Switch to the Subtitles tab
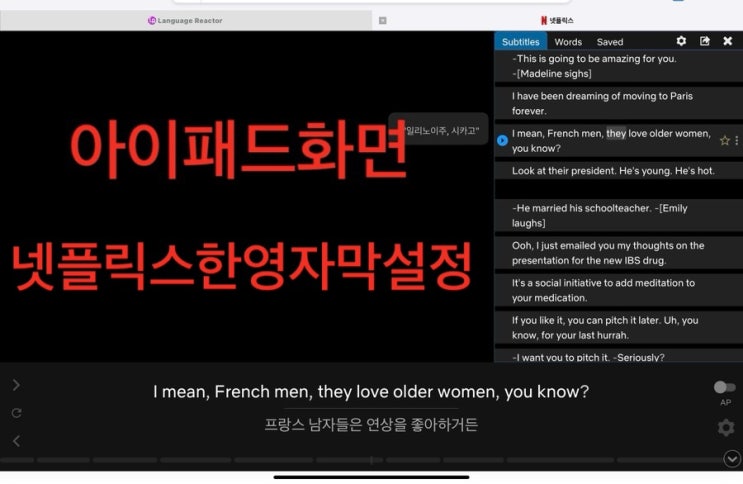743x484 pixels. coord(520,42)
